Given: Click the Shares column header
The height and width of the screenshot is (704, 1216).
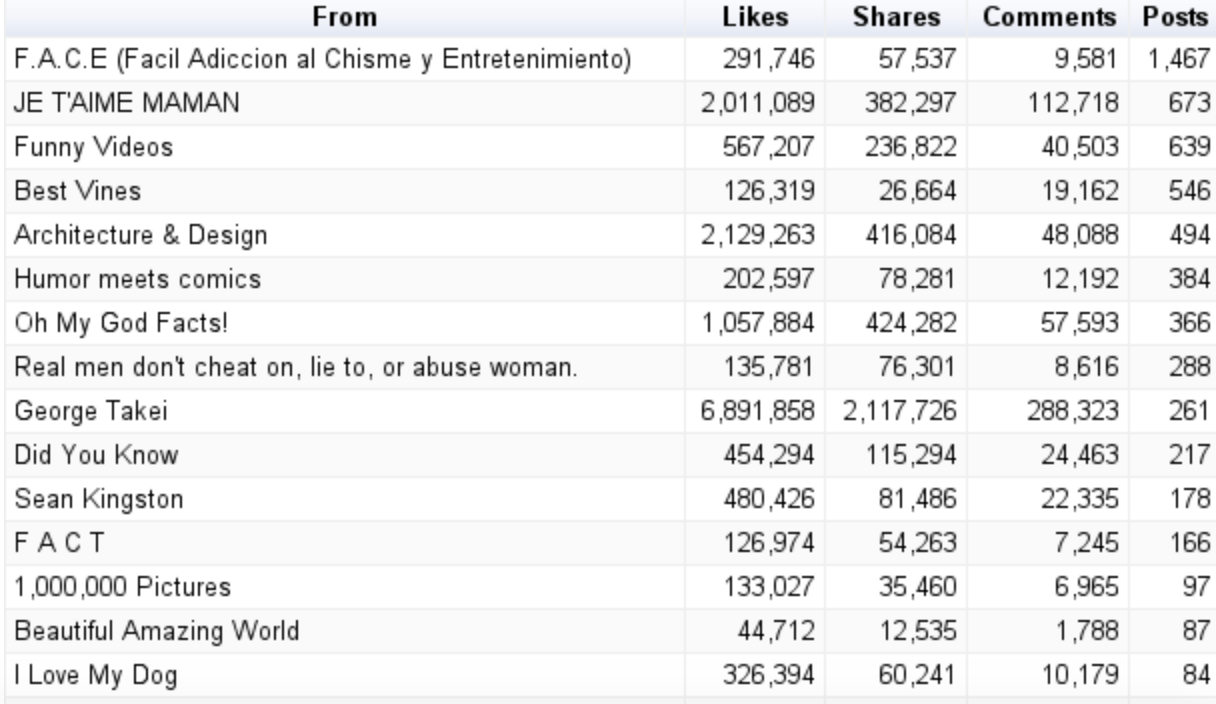Looking at the screenshot, I should point(897,17).
